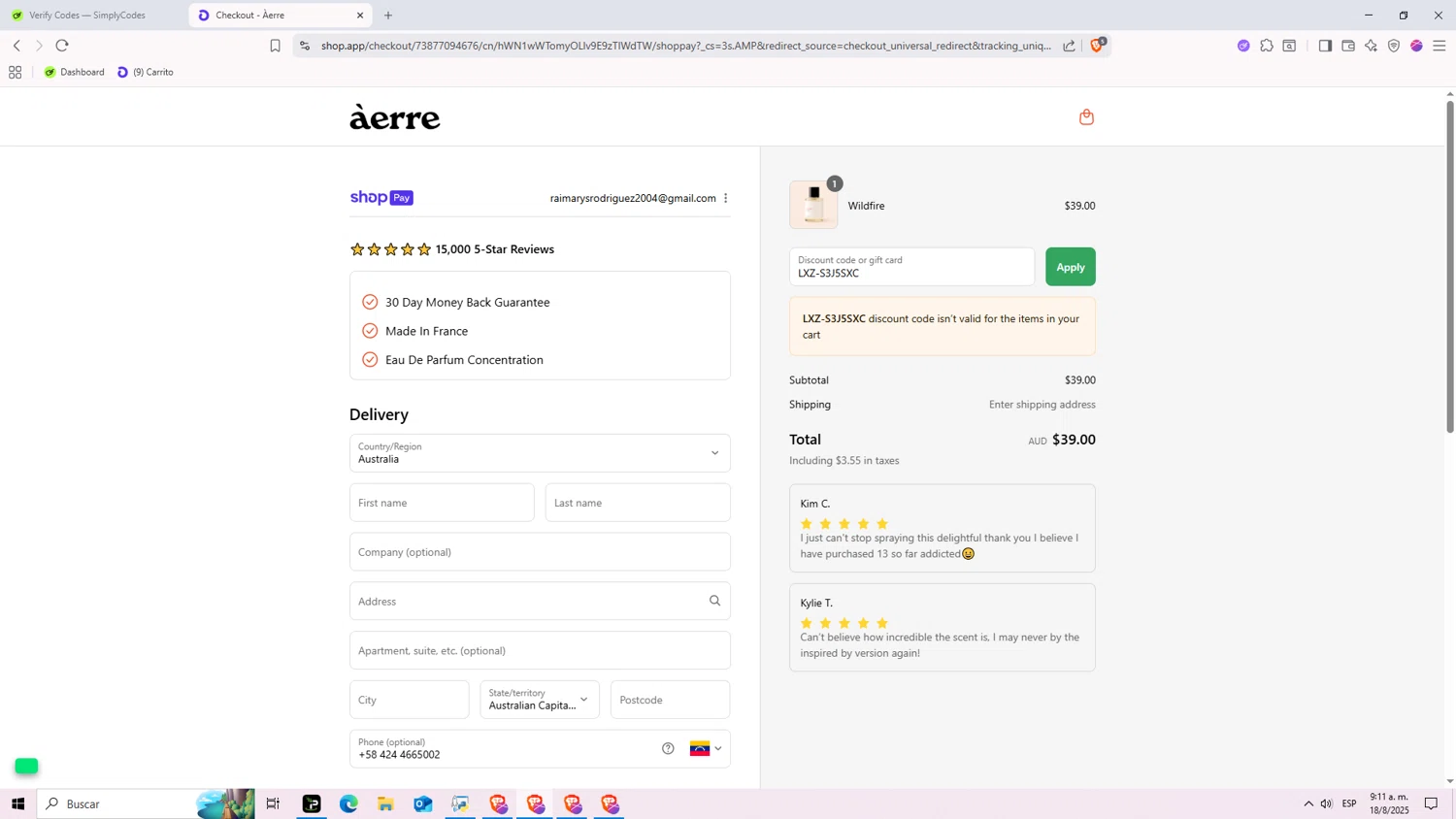Click the green floating widget button
Screen dimensions: 1456x819
click(x=26, y=767)
